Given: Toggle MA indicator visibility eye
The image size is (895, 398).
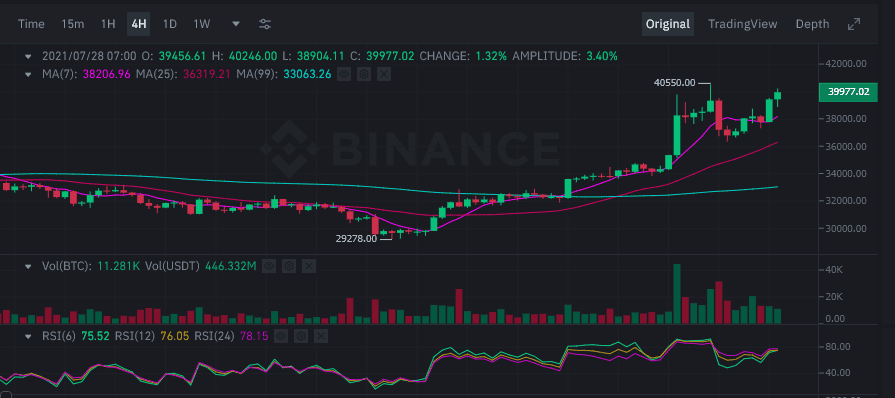Looking at the screenshot, I should tap(343, 74).
